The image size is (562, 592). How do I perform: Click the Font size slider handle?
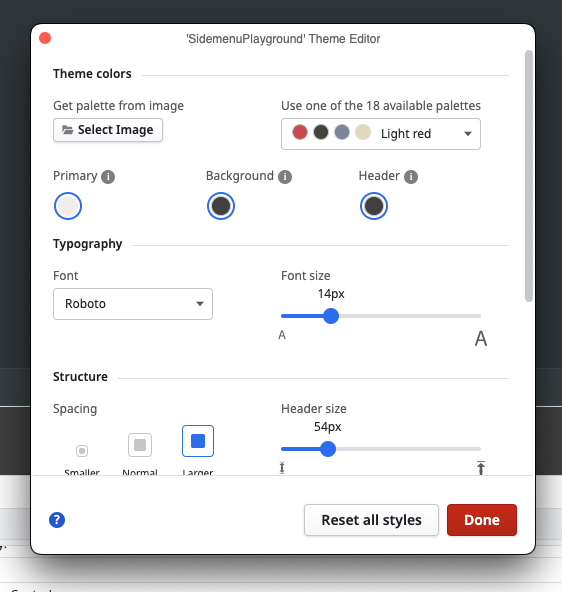331,316
